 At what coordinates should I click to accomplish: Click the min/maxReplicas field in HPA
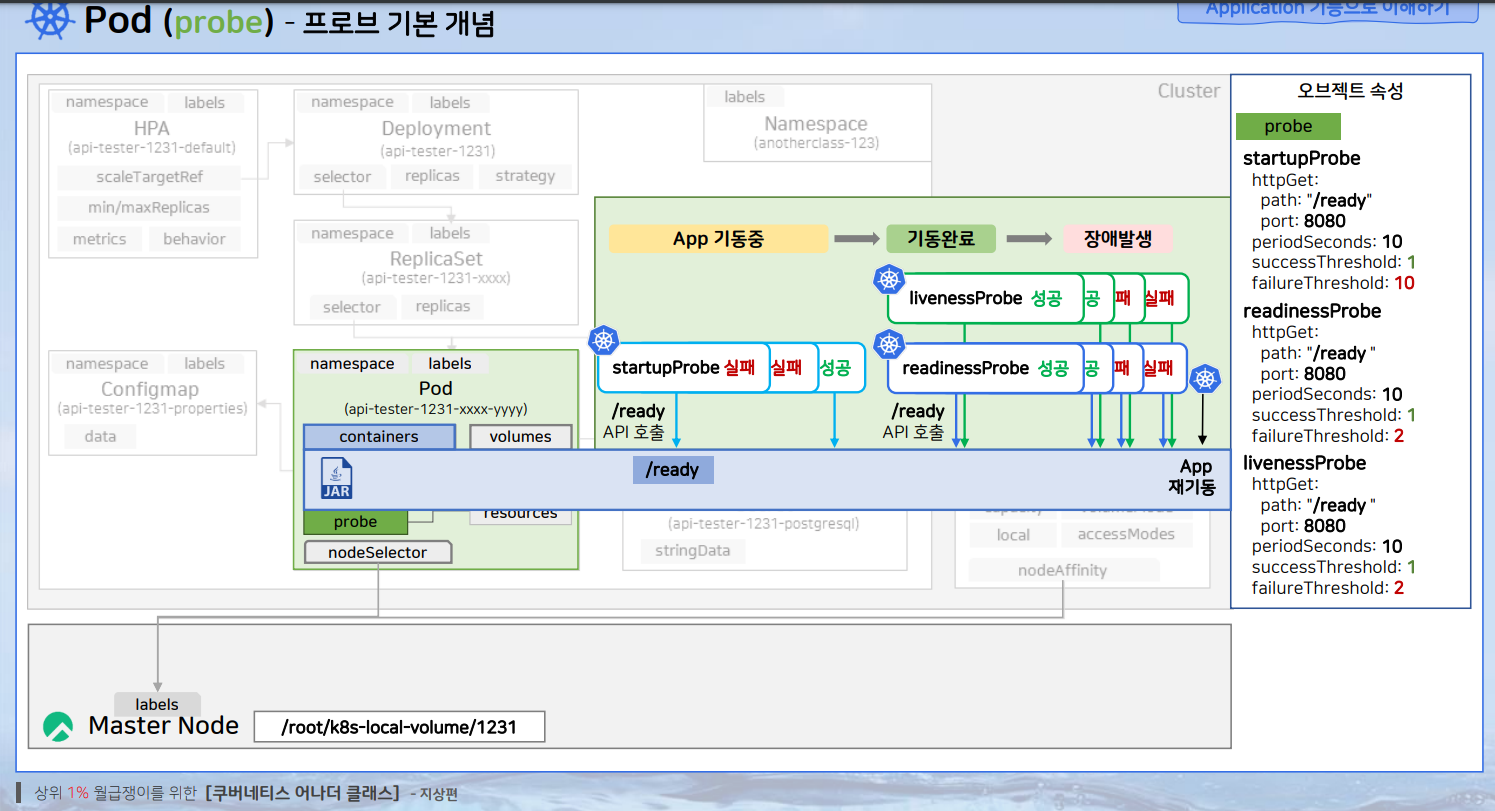tap(148, 208)
